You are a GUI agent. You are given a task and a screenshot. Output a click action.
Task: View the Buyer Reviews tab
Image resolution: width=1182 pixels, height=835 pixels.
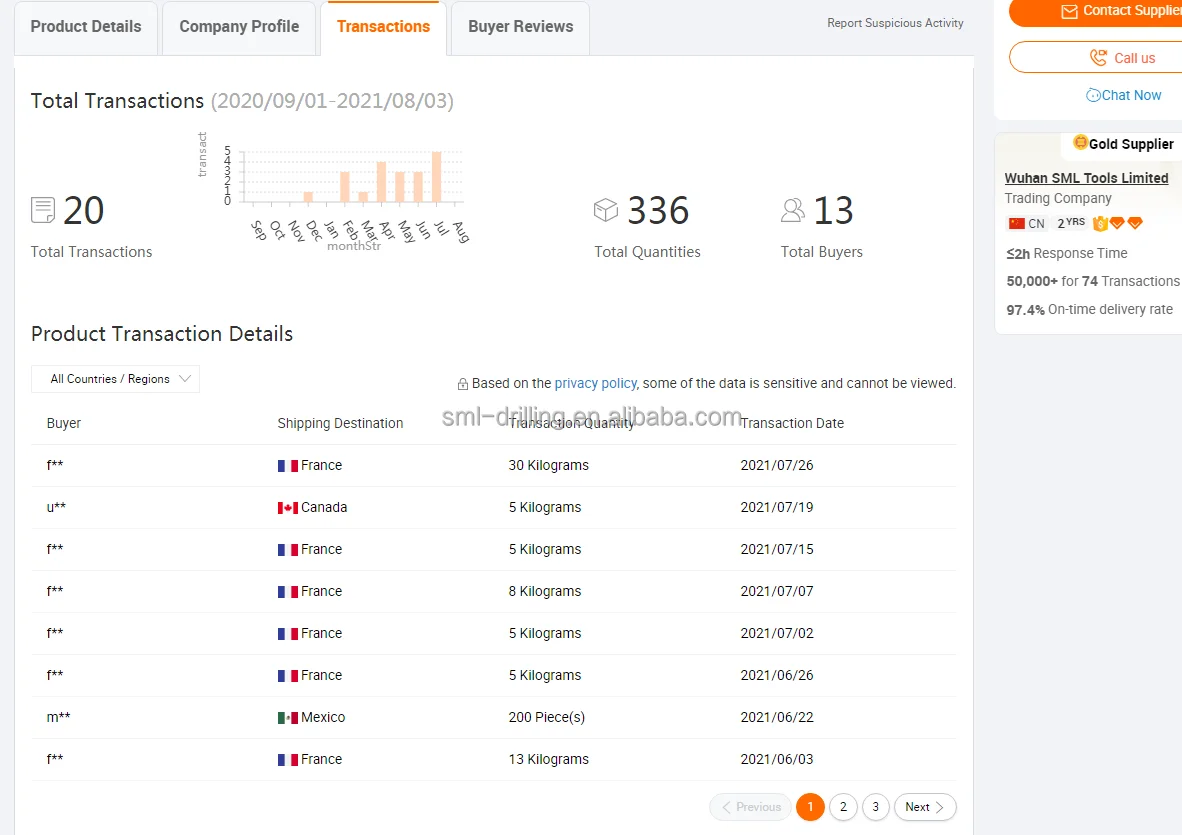[x=520, y=27]
